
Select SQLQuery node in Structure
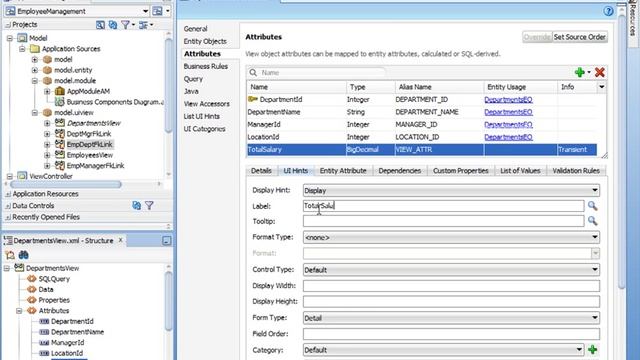(54, 279)
